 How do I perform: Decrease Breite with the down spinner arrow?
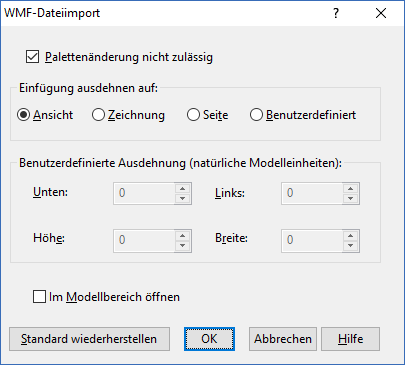[x=351, y=245]
